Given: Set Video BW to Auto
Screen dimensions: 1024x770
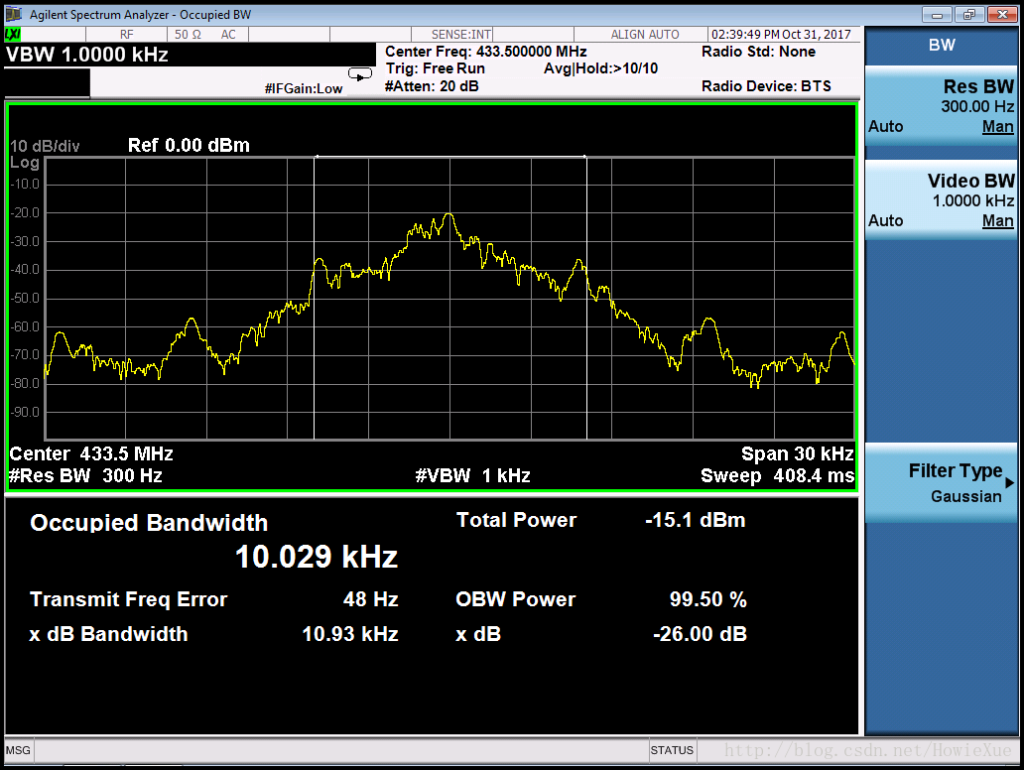Looking at the screenshot, I should pyautogui.click(x=886, y=221).
